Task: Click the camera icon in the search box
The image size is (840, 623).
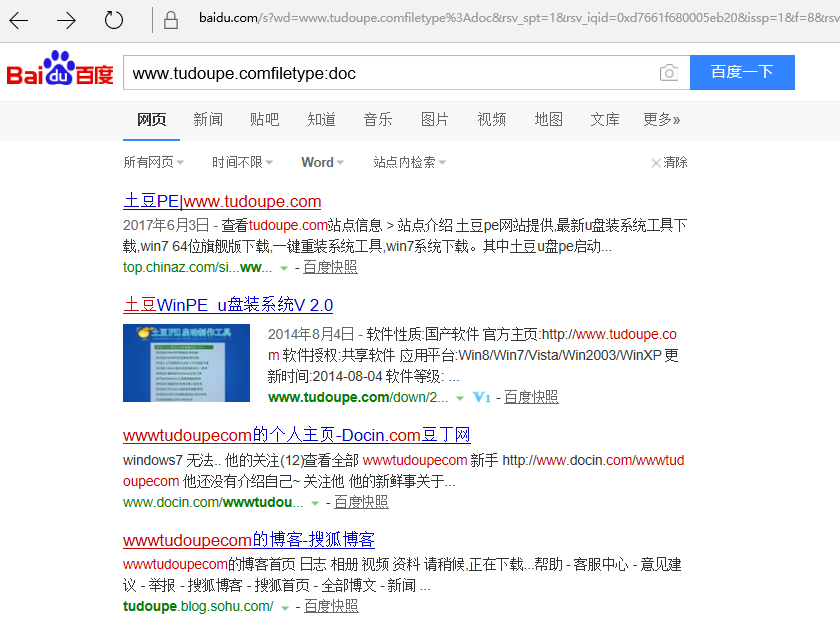Action: (x=669, y=72)
